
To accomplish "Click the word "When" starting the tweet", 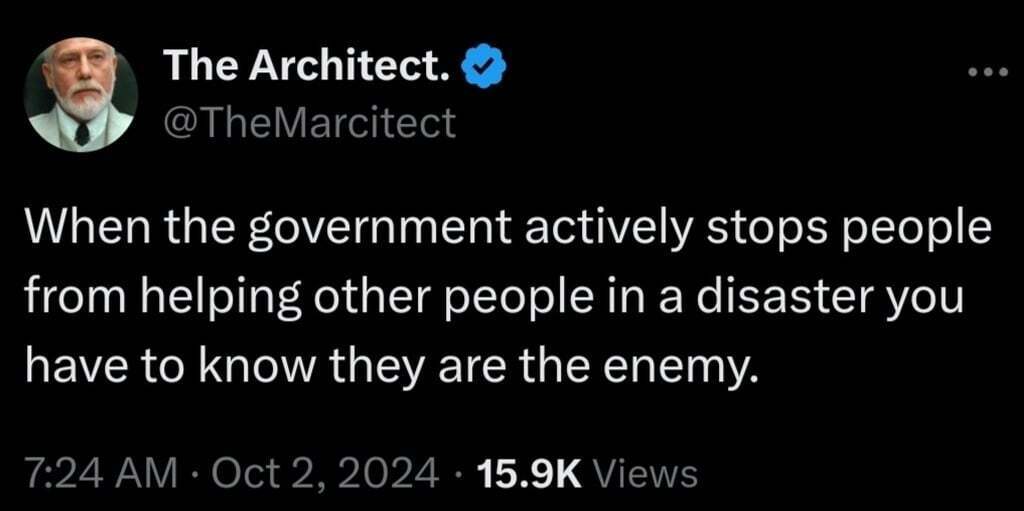I will point(87,233).
